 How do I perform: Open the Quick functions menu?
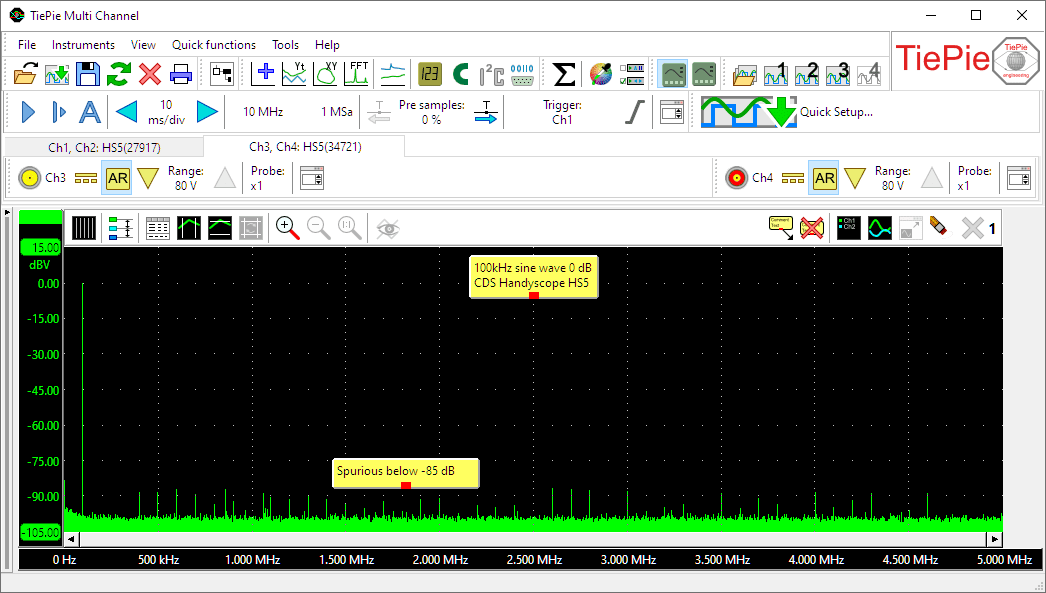pos(213,44)
